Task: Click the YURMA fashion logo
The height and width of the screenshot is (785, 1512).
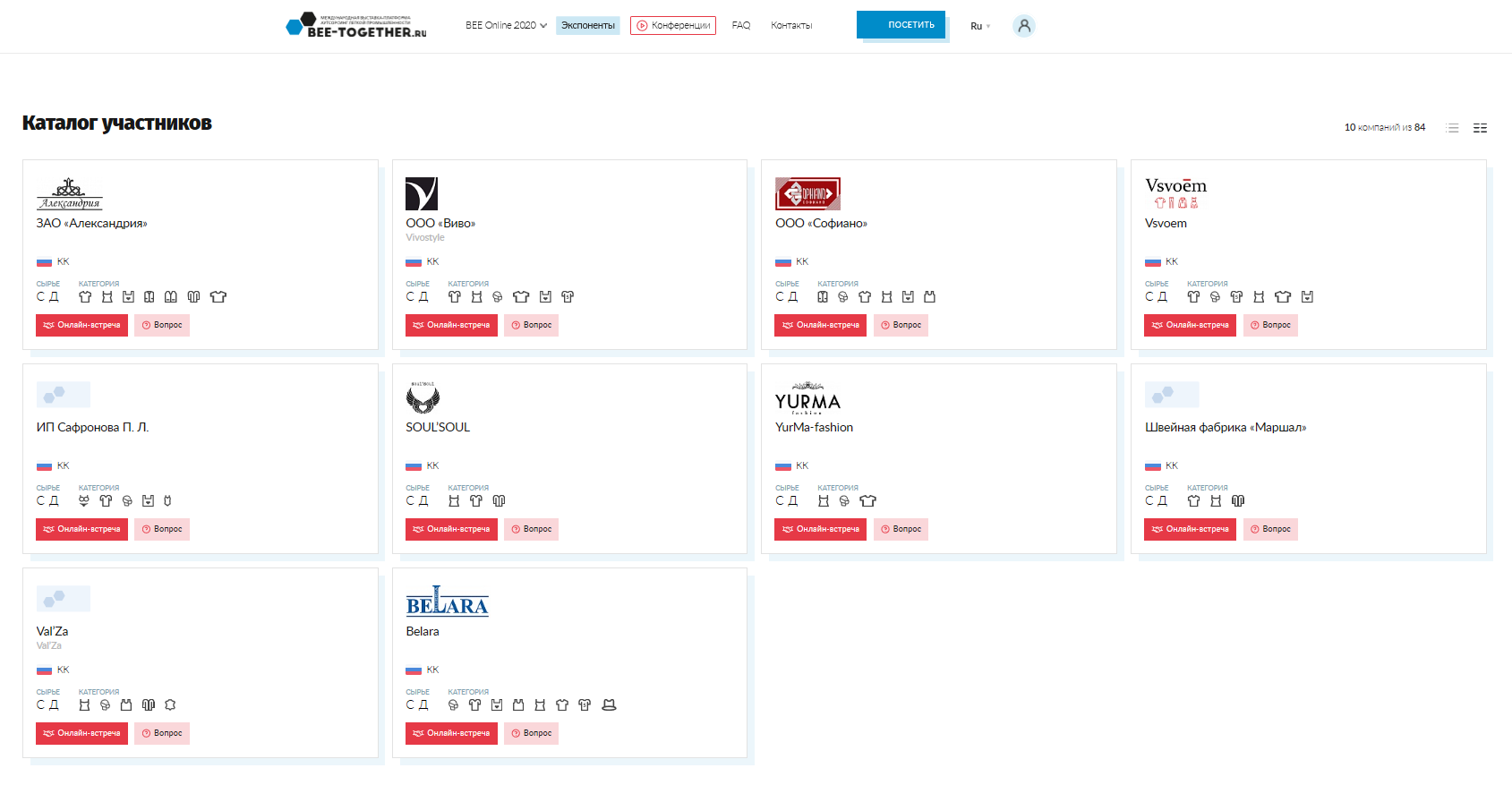Action: click(807, 398)
